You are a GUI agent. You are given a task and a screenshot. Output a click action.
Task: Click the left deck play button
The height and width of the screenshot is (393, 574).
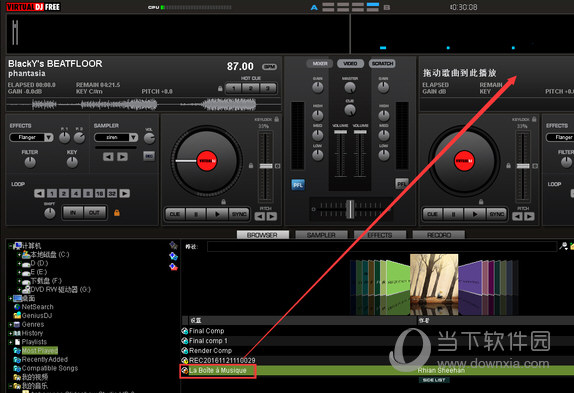(217, 214)
